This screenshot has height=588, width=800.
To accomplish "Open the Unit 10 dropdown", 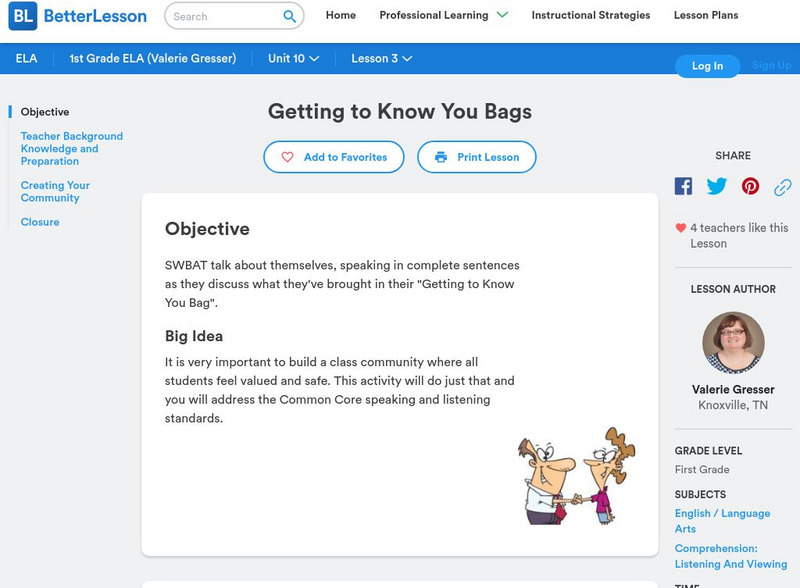I will click(x=293, y=58).
